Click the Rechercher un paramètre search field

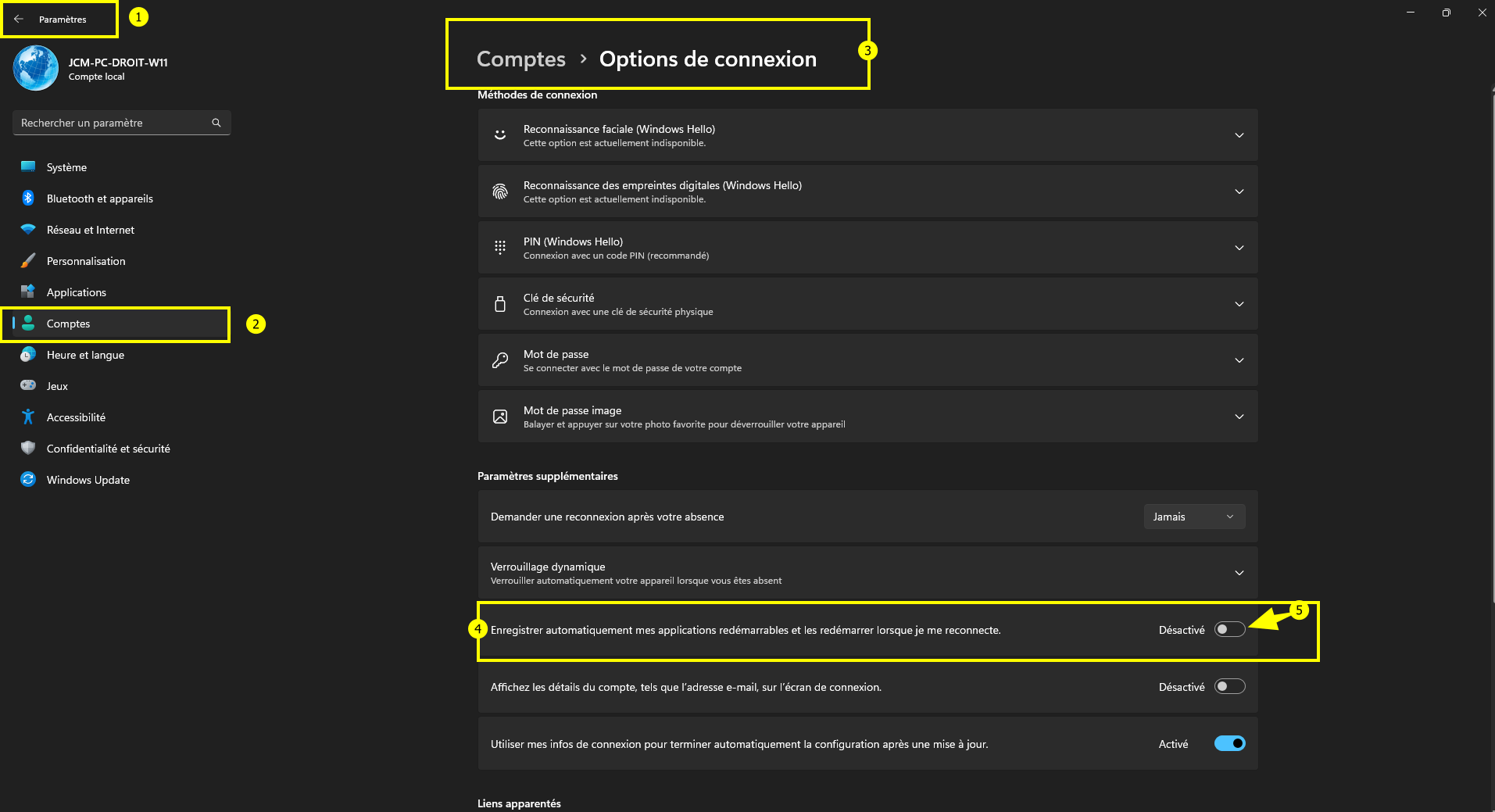pyautogui.click(x=113, y=123)
